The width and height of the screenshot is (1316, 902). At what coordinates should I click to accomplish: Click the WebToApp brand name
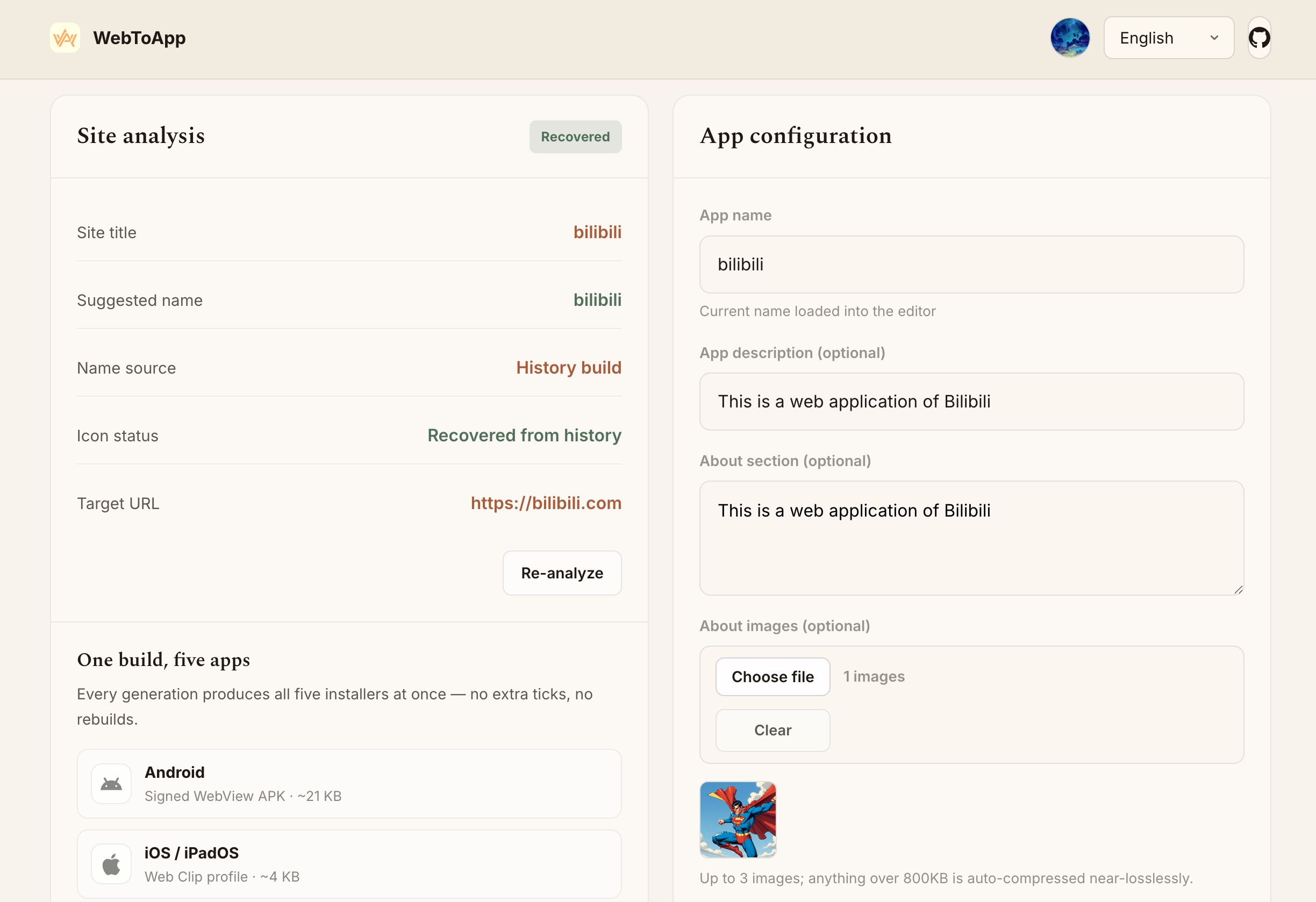pyautogui.click(x=139, y=38)
